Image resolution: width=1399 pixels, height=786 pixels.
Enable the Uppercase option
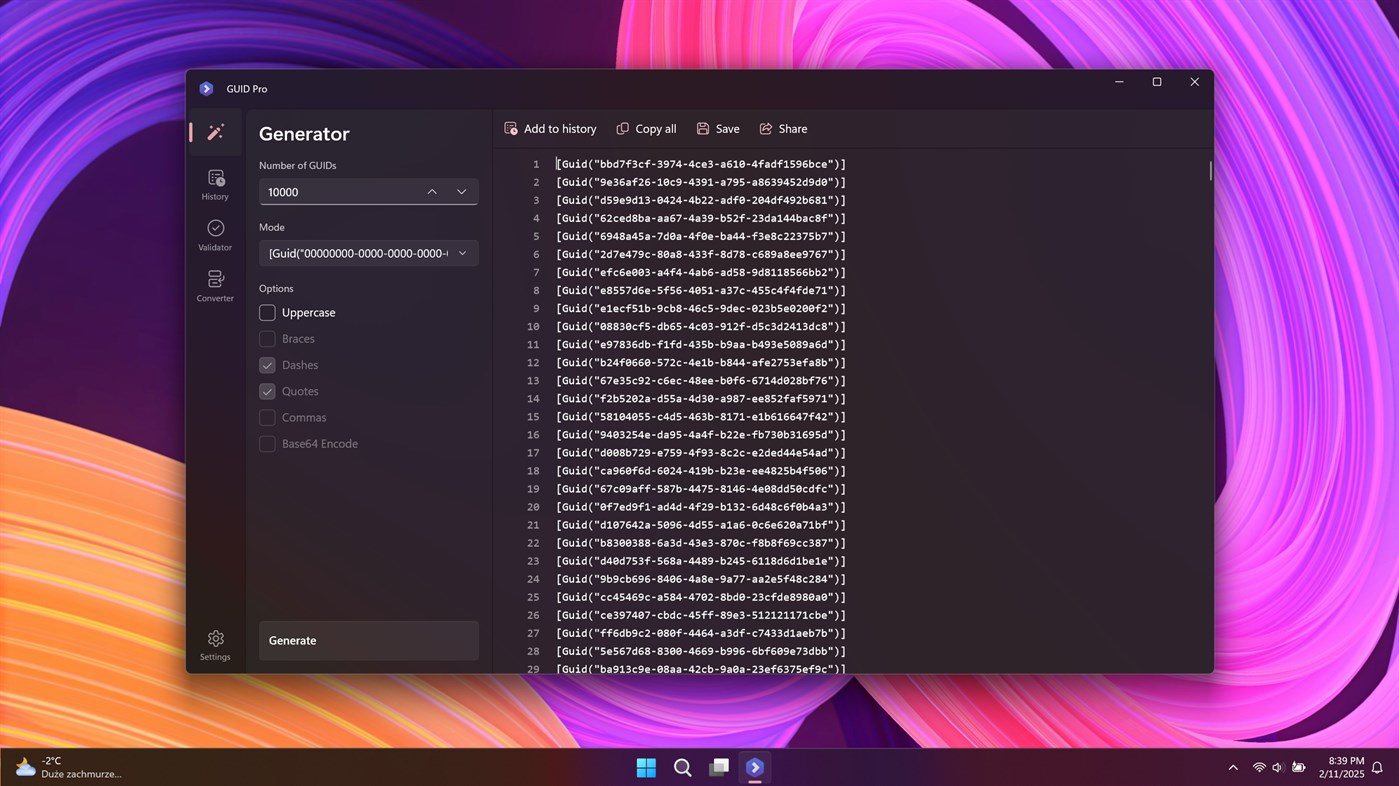267,312
